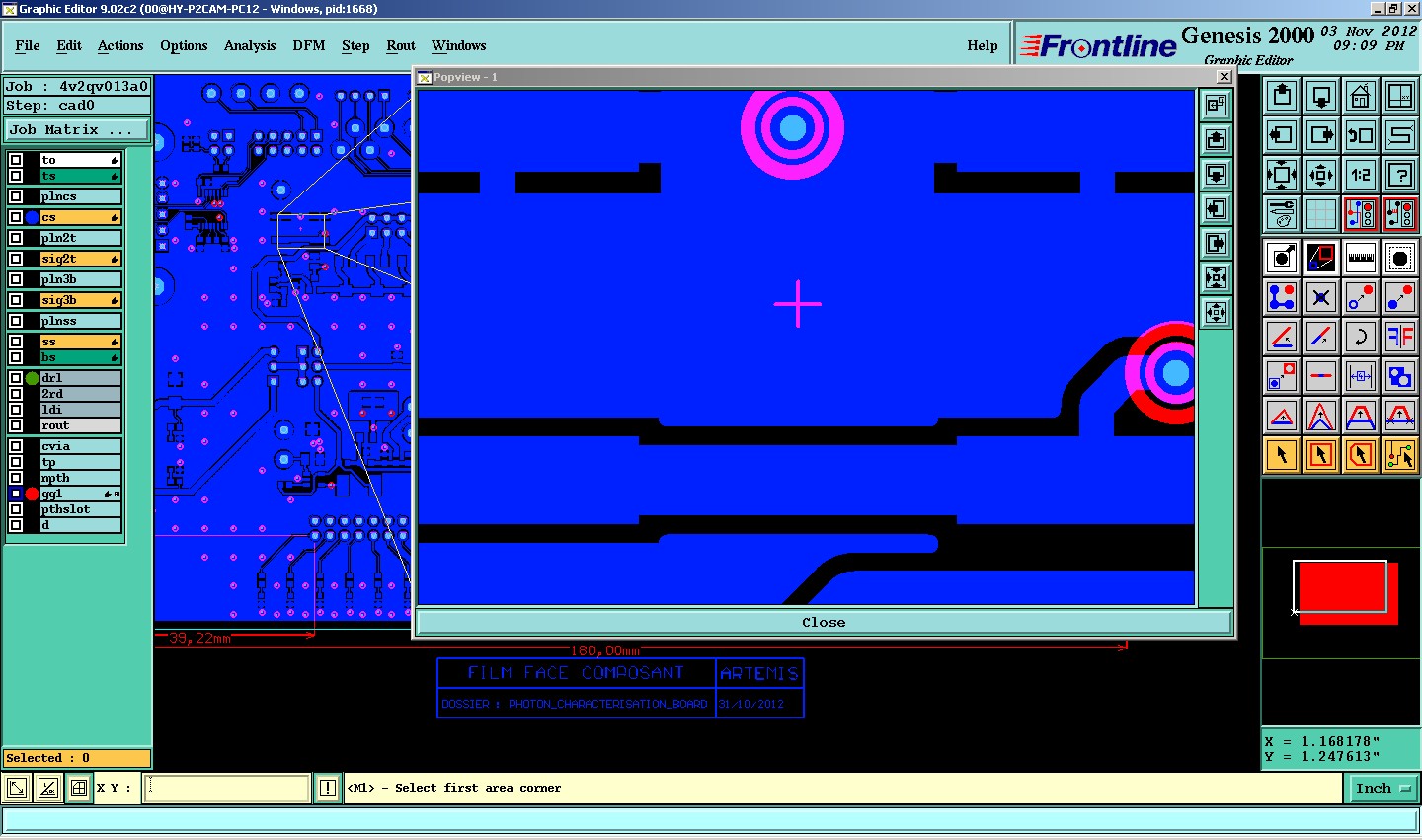
Task: Select the ruler measurement tool
Action: click(1361, 258)
